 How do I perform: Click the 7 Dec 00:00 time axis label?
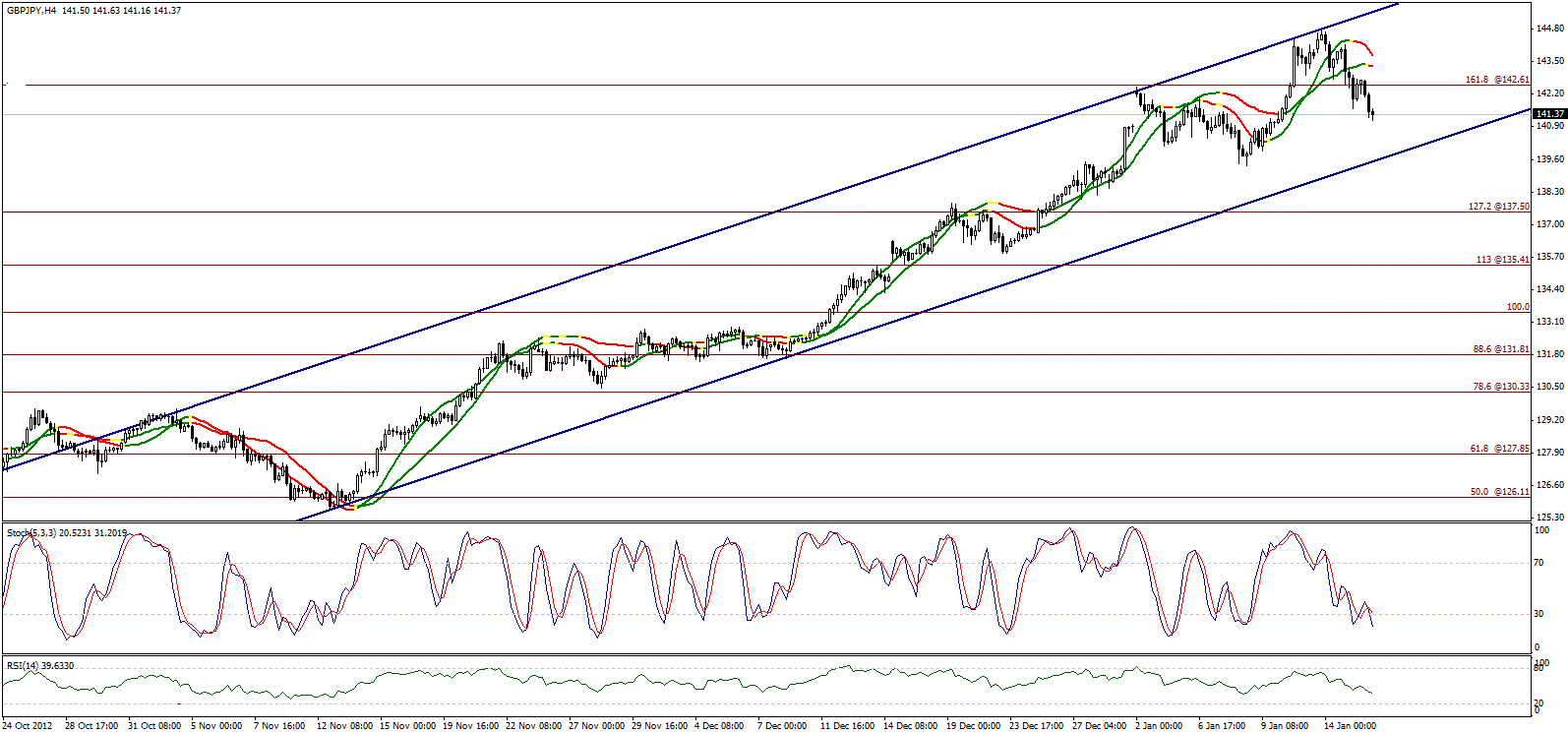(x=782, y=726)
